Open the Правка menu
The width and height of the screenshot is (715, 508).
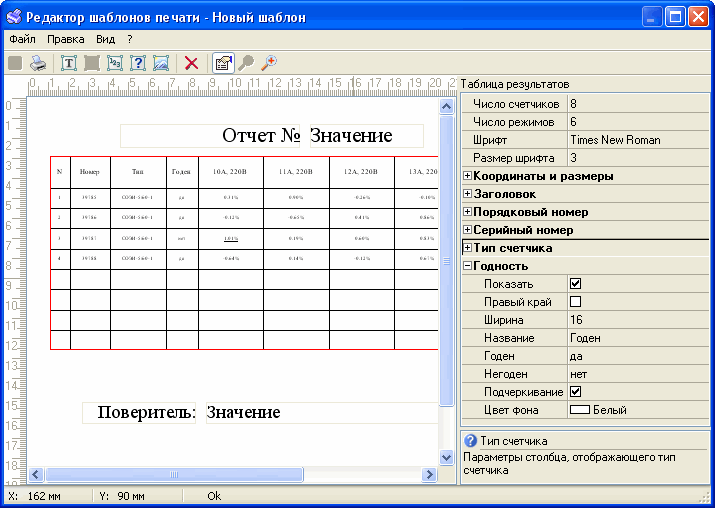pos(66,39)
